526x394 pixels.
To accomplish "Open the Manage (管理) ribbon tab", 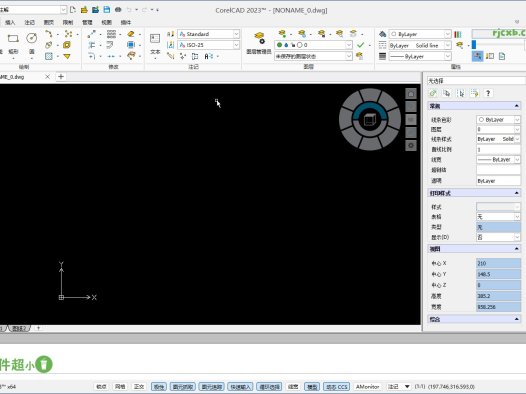I will point(87,22).
